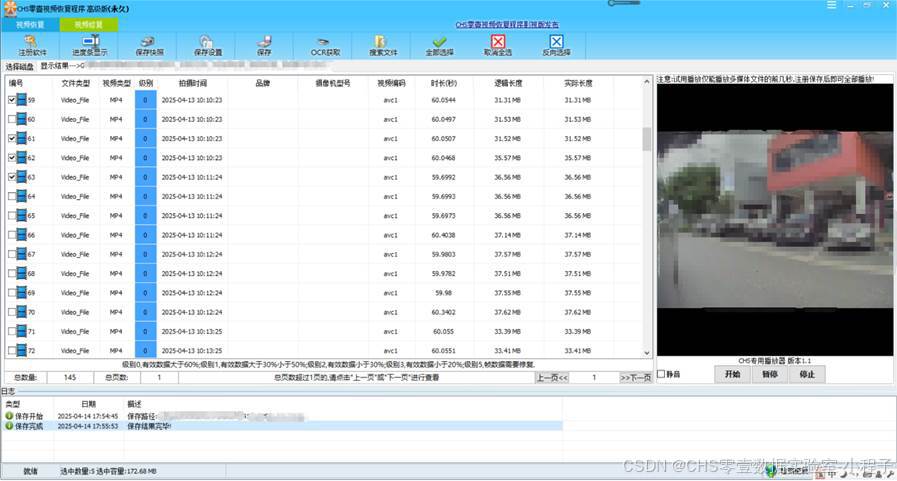Sort by 时长(秒) column header
Image resolution: width=897 pixels, height=481 pixels.
click(x=443, y=83)
